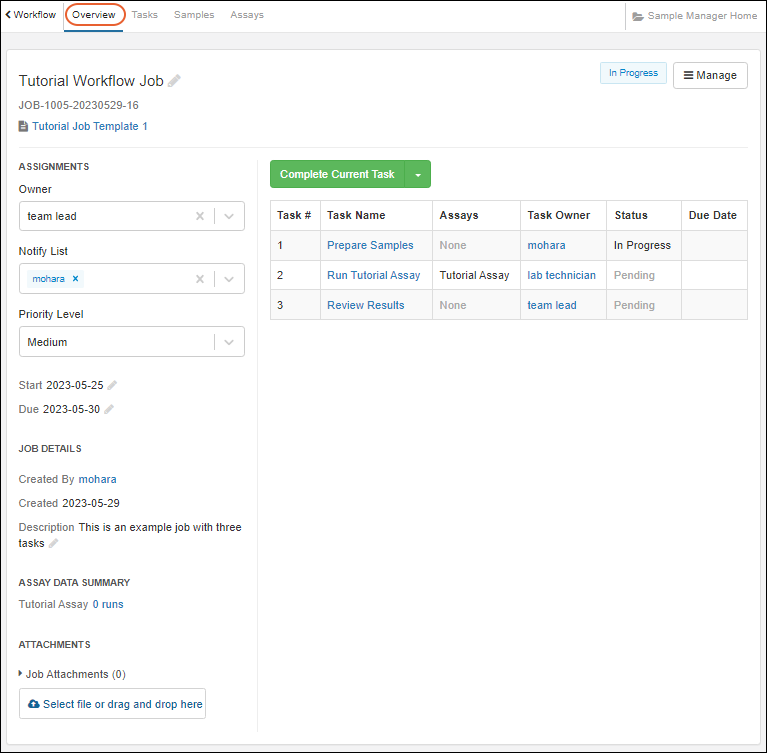The height and width of the screenshot is (753, 767).
Task: Click the Due date 2023-05-30
Action: tap(71, 409)
